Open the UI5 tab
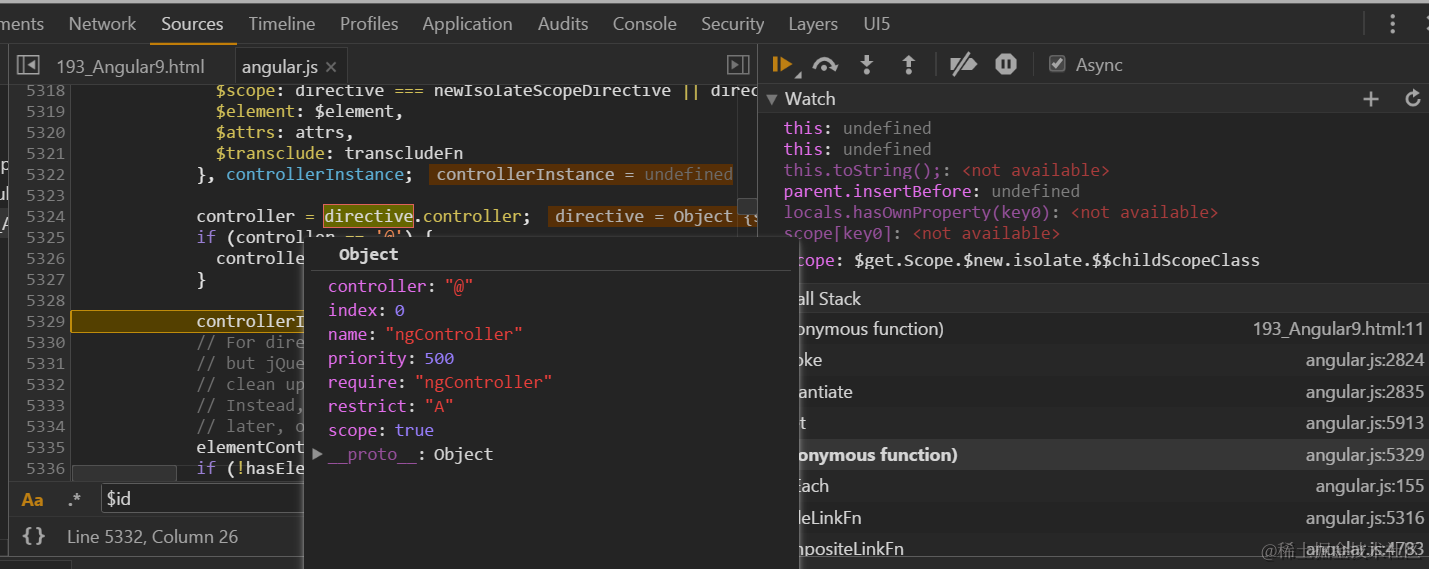 (x=877, y=23)
